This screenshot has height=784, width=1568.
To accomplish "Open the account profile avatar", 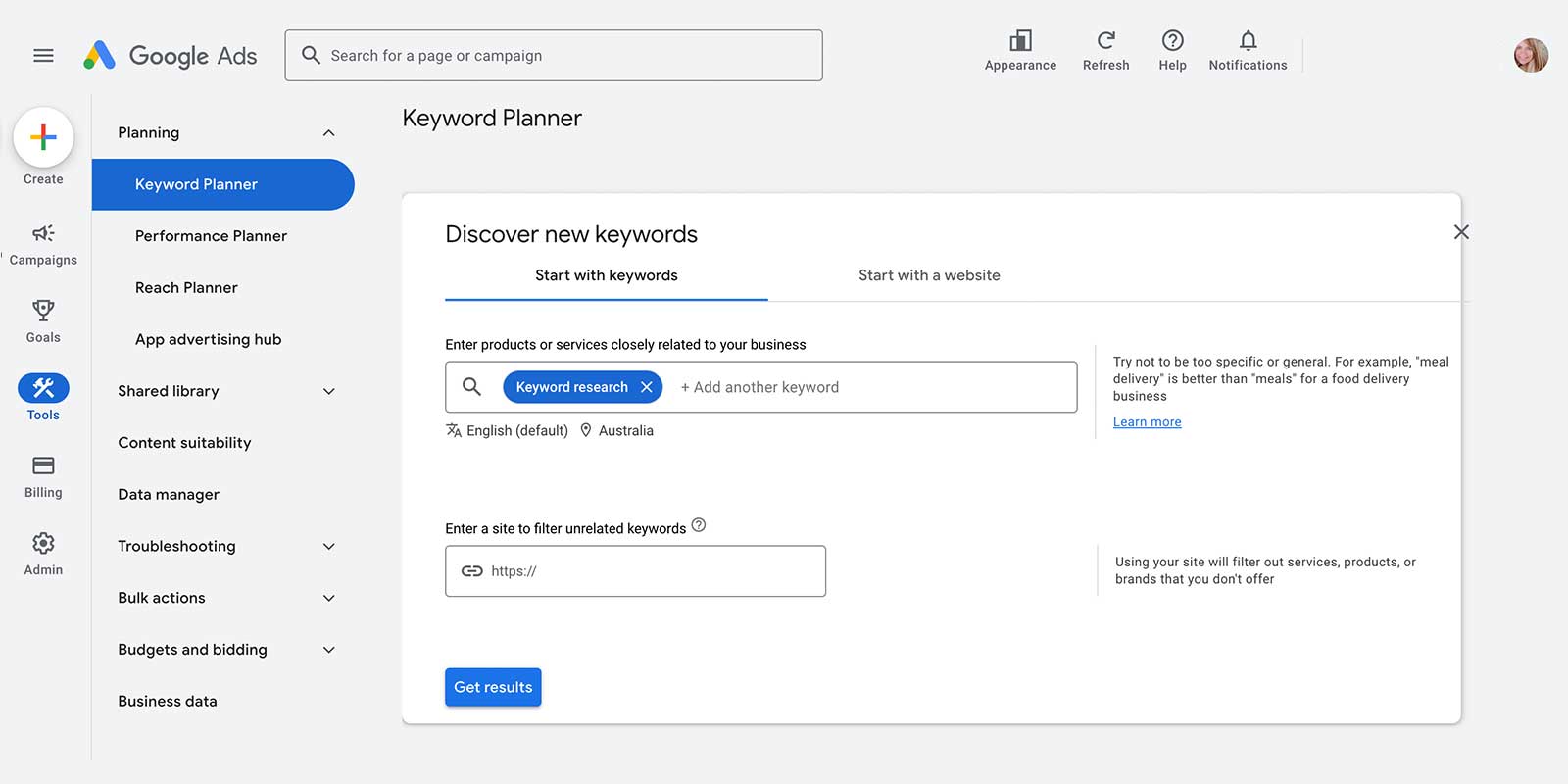I will 1531,55.
